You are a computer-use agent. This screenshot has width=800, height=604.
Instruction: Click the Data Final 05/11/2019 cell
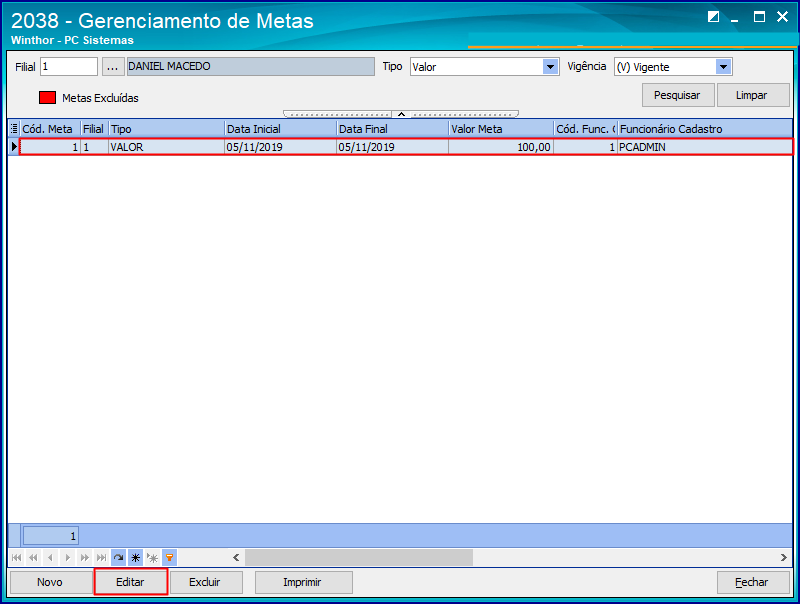point(393,147)
